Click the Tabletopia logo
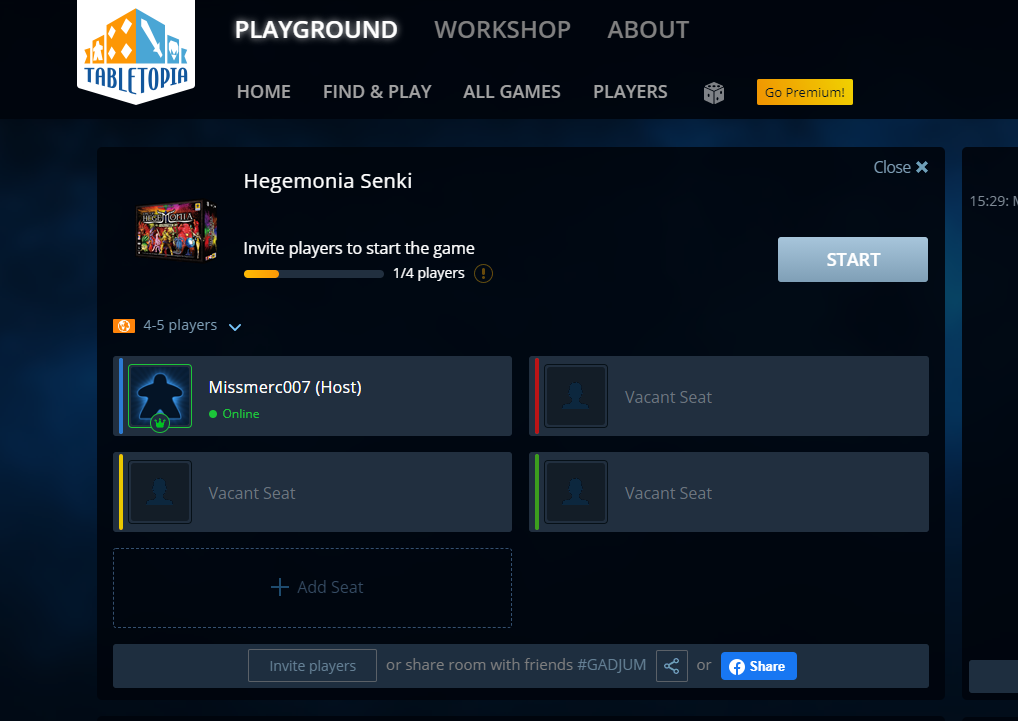Screen dimensions: 1018x721 pos(136,51)
